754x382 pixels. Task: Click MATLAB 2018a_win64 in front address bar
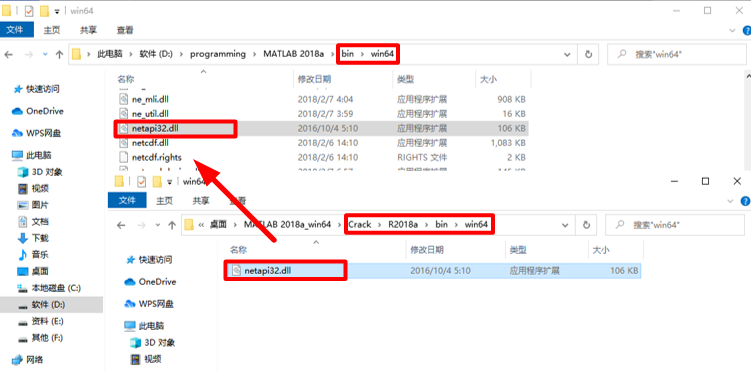coord(287,224)
